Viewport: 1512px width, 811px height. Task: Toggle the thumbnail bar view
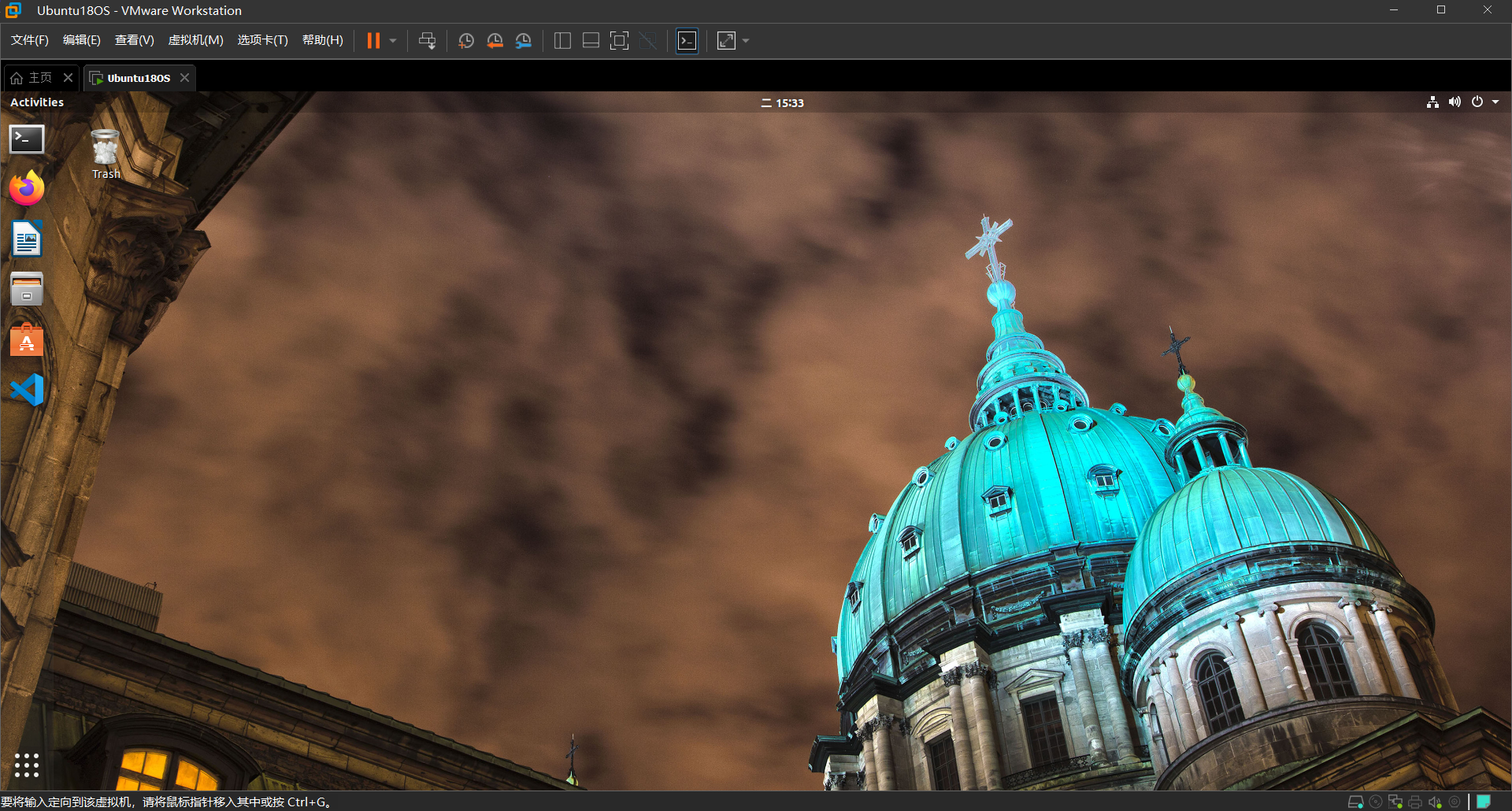coord(591,41)
